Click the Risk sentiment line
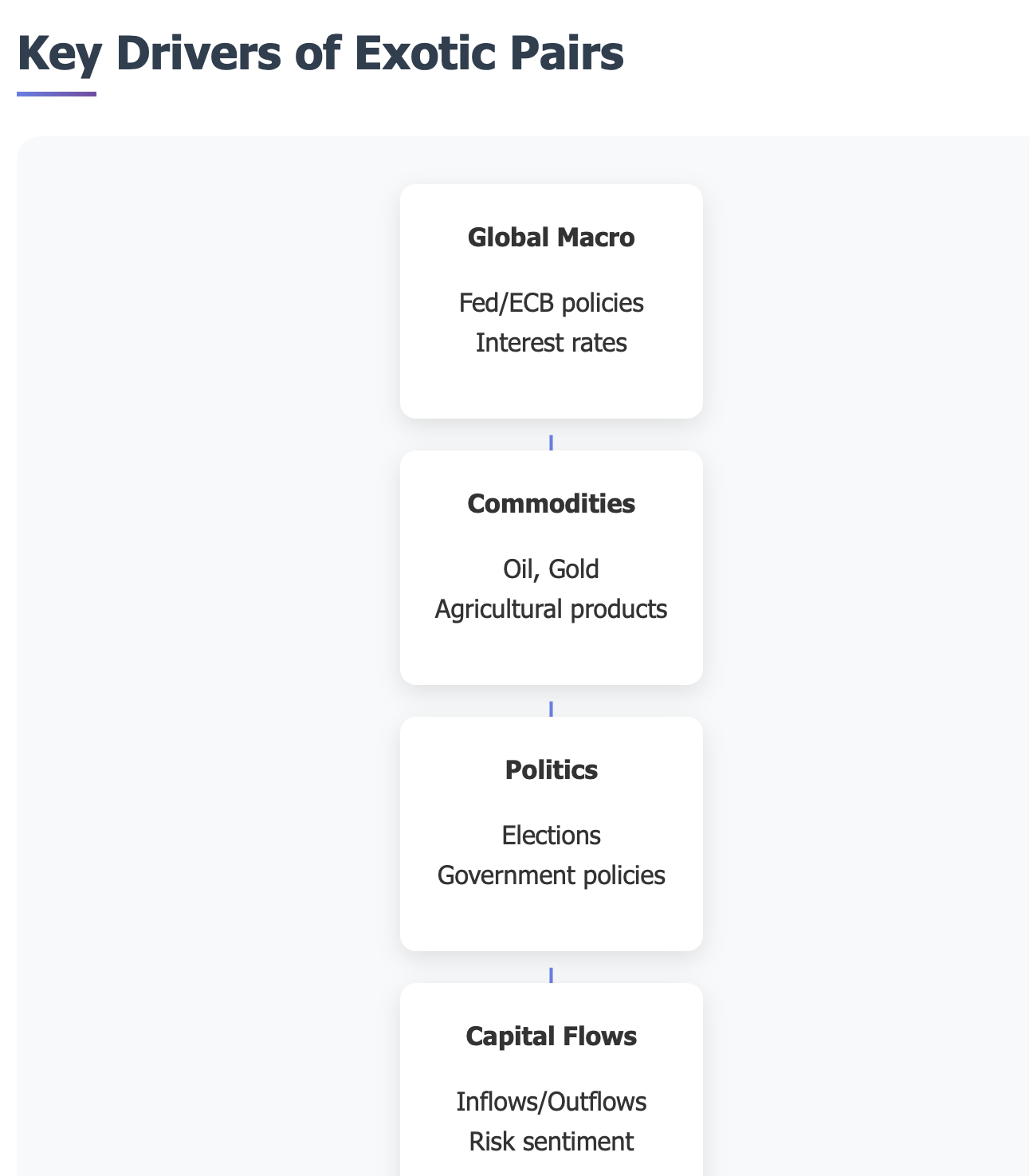Image resolution: width=1029 pixels, height=1176 pixels. point(552,1142)
